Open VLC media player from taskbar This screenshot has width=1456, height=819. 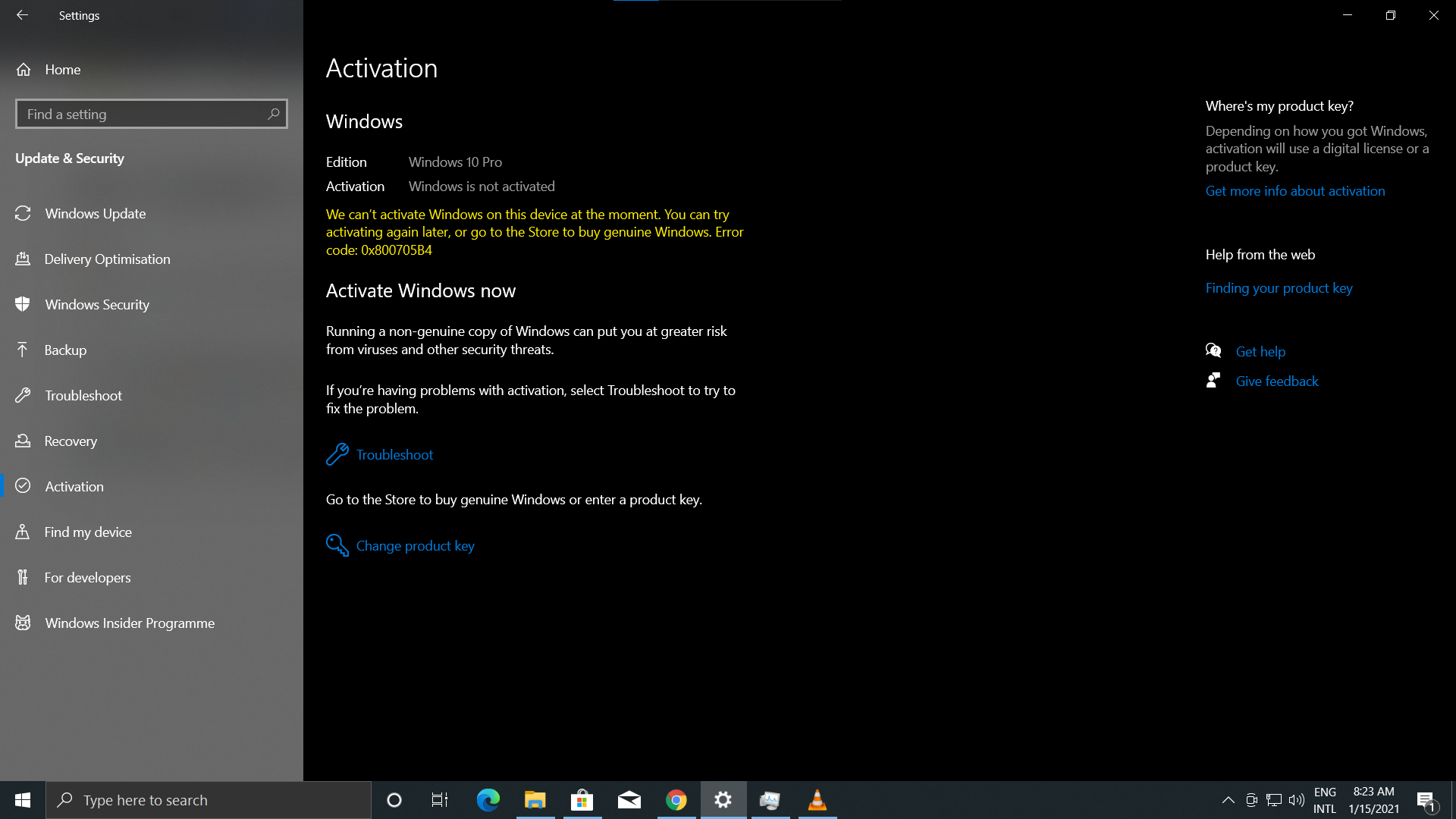tap(817, 800)
